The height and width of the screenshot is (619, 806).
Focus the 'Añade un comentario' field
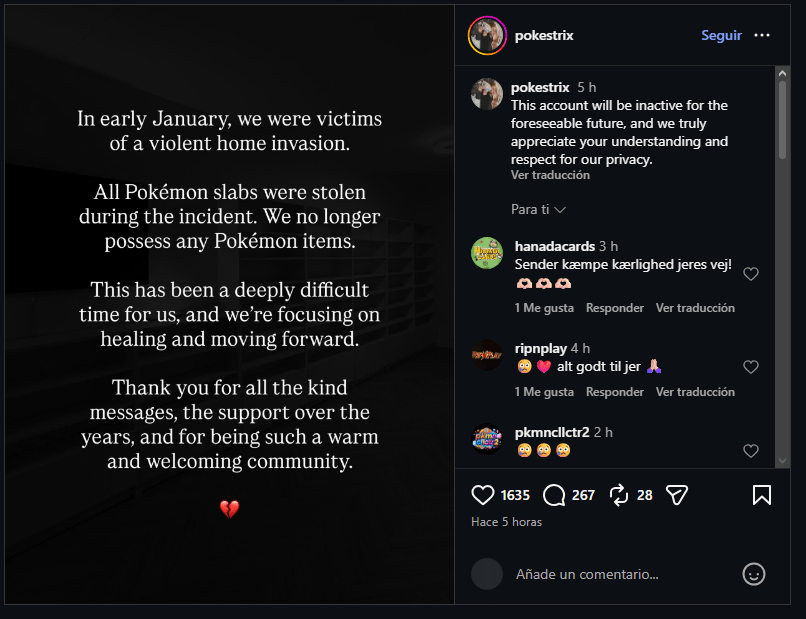(x=620, y=574)
